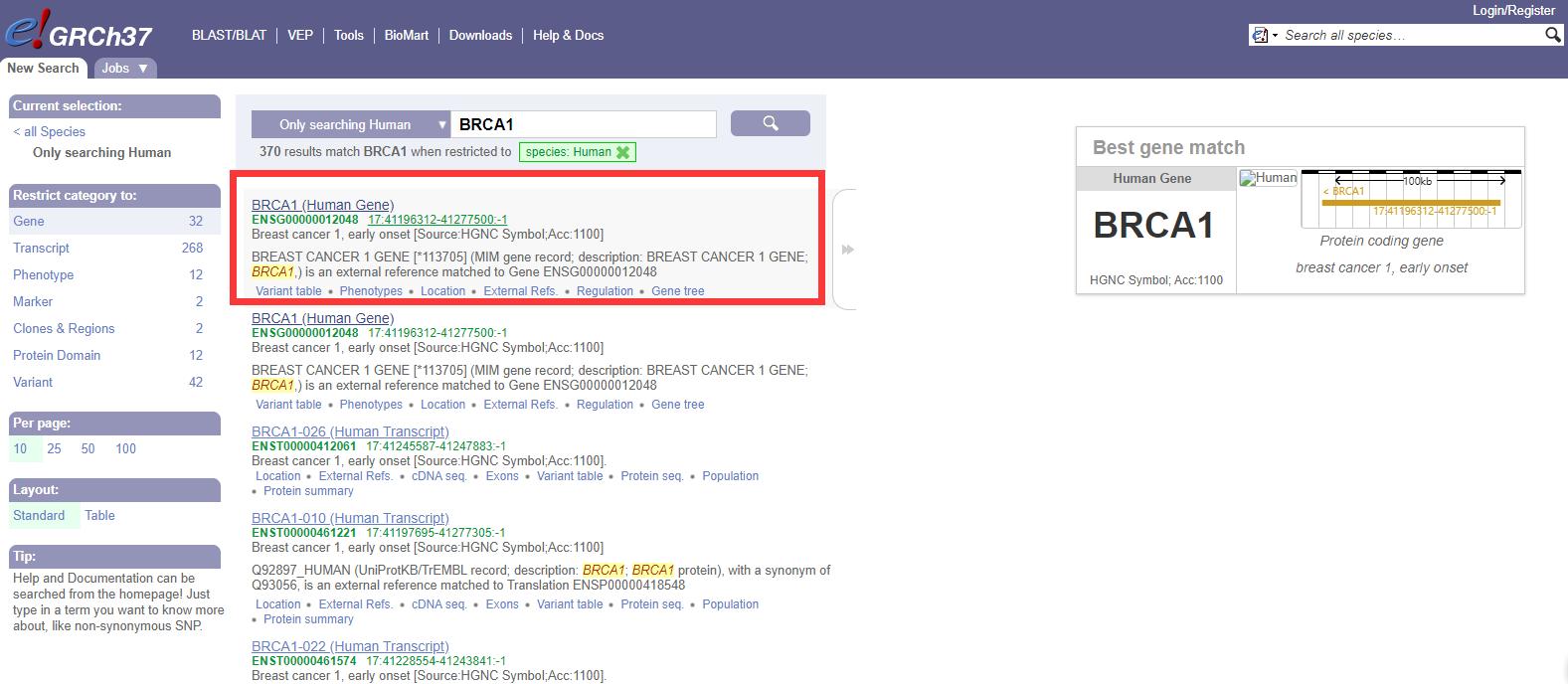Screen dimensions: 1568x684
Task: Select the Table layout
Action: [x=99, y=515]
